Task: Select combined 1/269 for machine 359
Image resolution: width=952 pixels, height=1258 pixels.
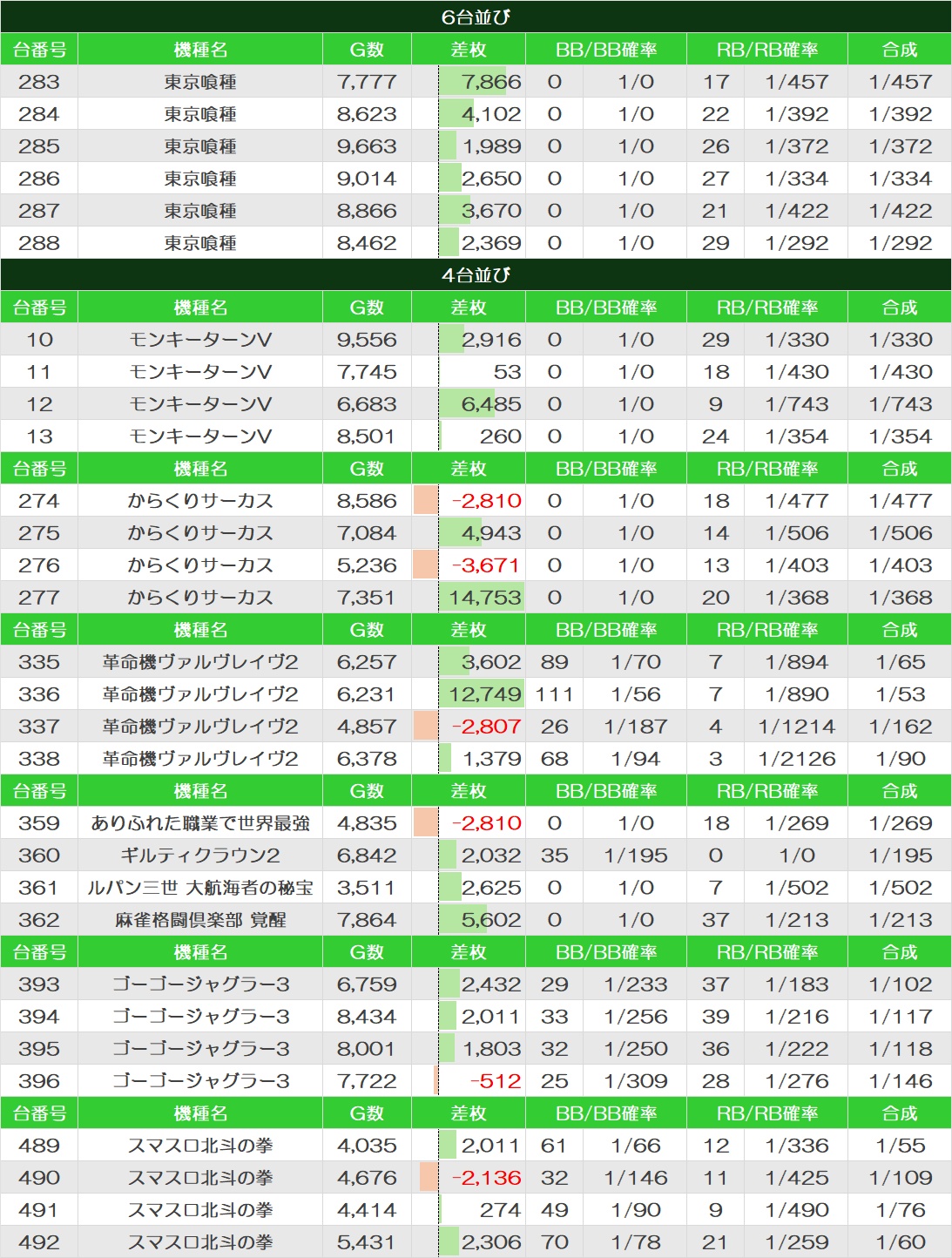Action: coord(901,823)
